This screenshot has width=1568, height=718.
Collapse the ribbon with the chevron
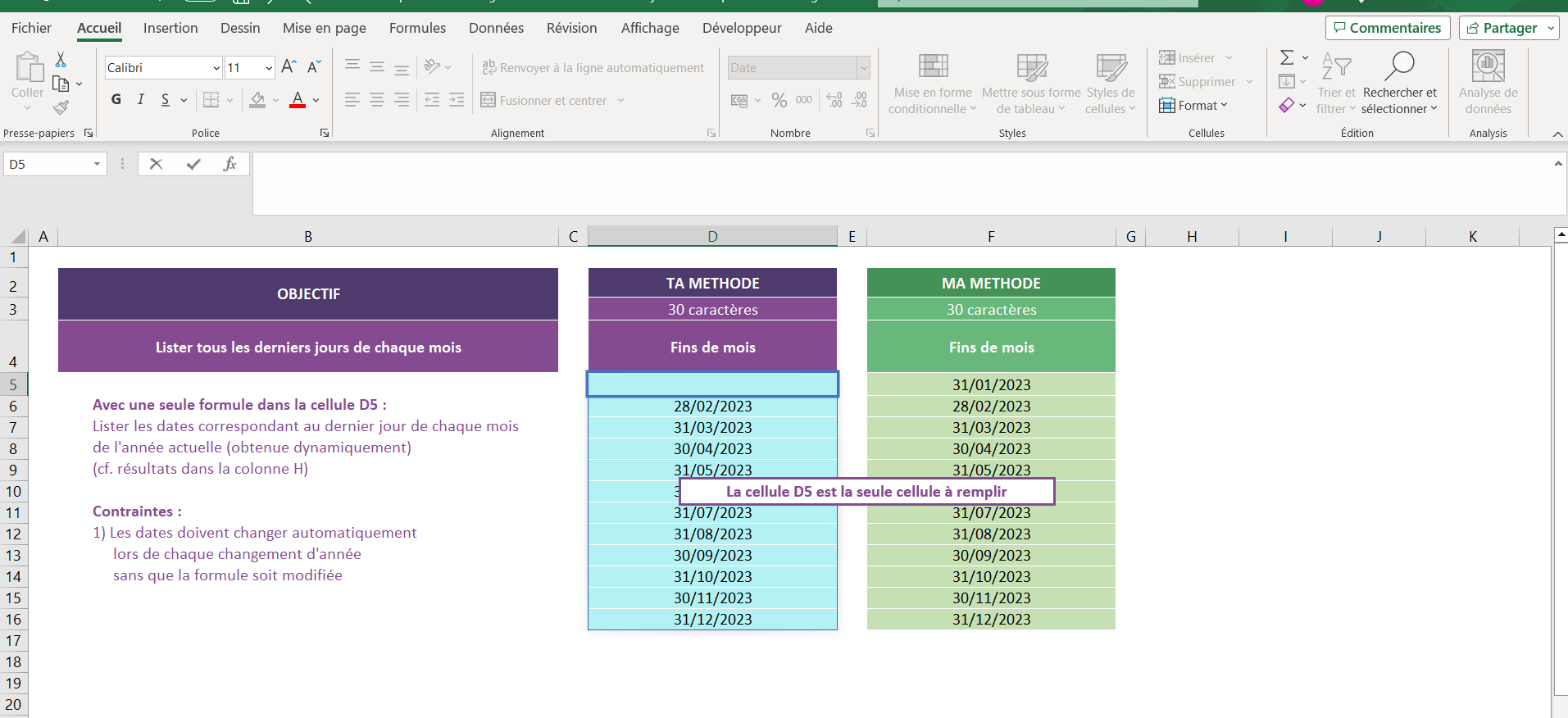click(1557, 134)
